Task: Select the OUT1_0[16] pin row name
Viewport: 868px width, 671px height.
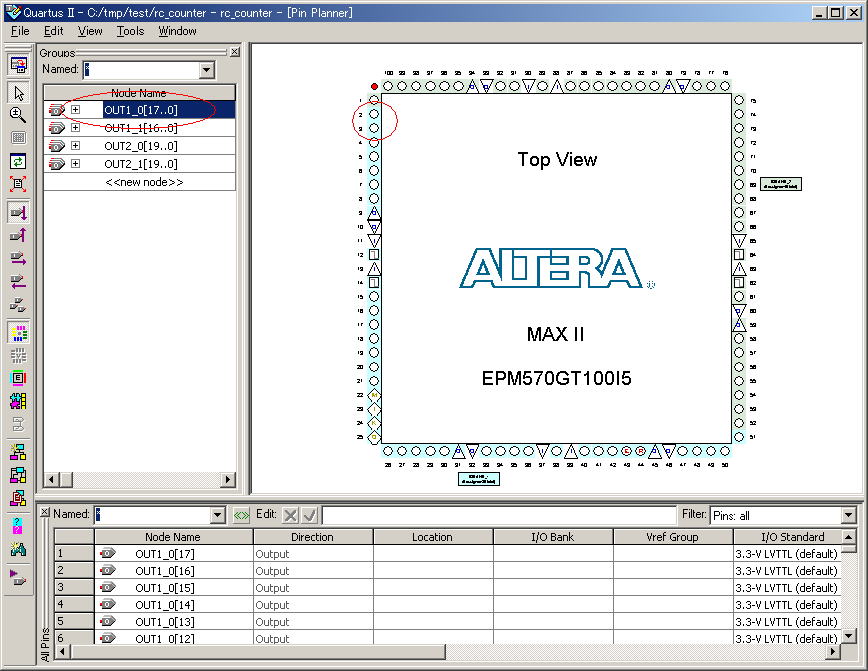Action: click(x=164, y=571)
